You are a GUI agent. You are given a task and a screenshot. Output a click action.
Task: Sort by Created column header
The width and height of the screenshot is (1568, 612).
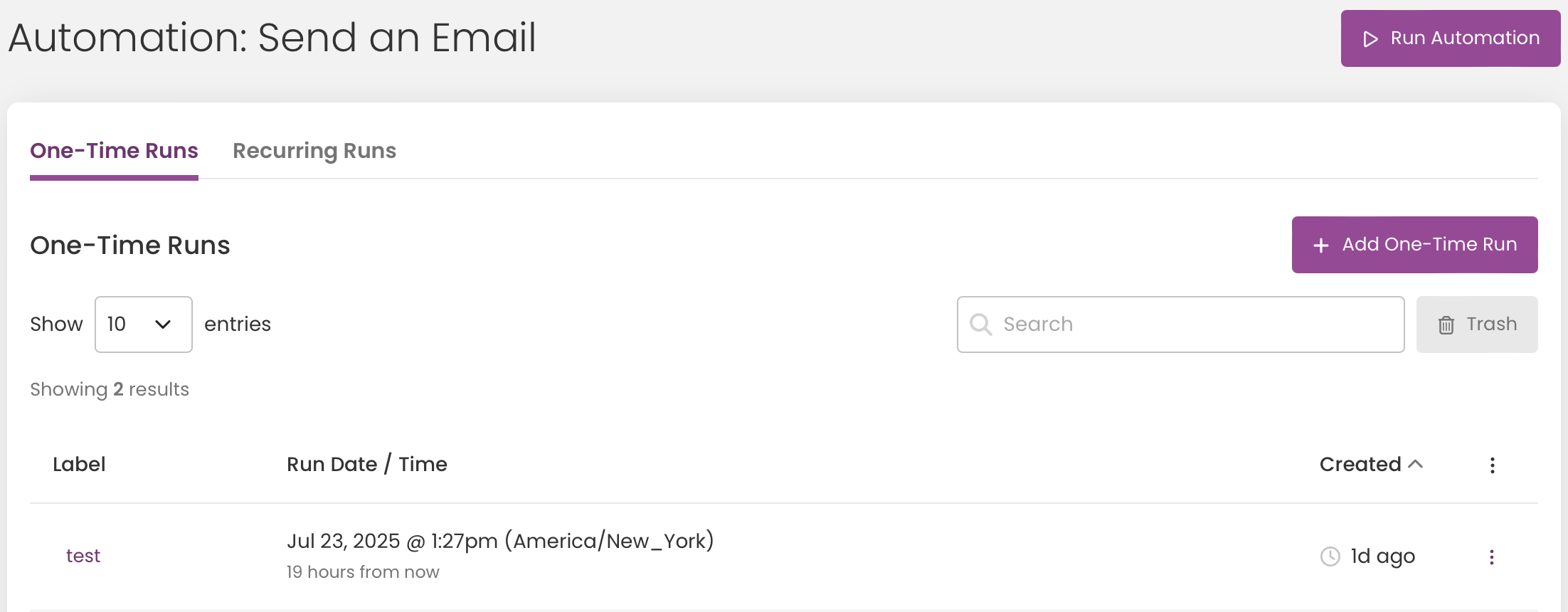[x=1360, y=464]
